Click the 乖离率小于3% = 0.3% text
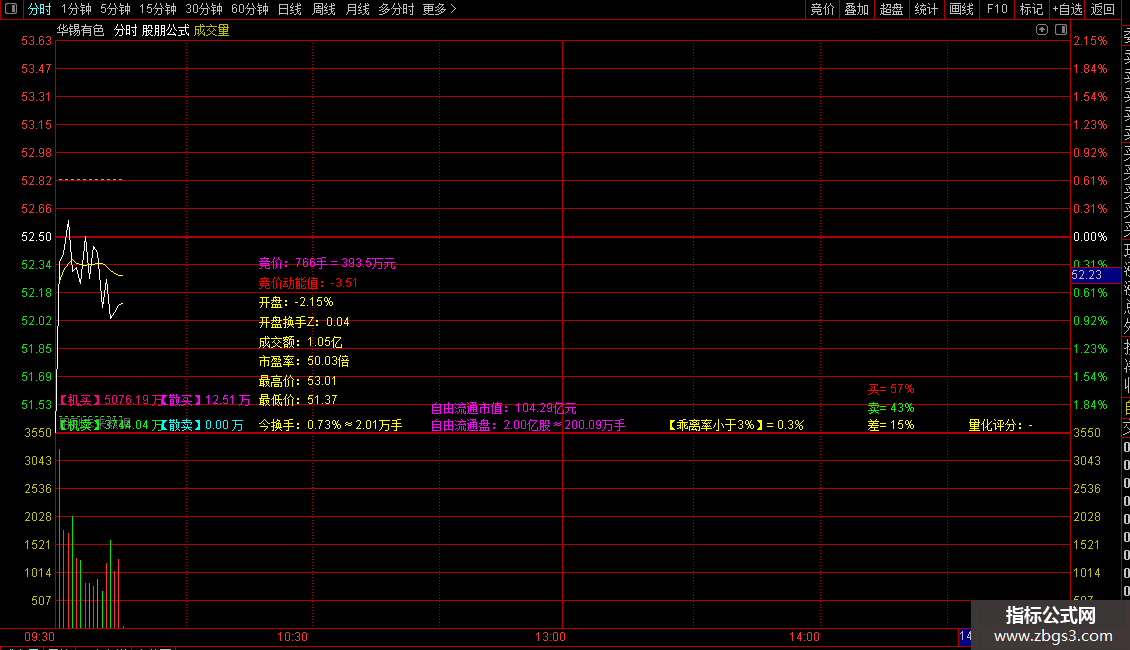This screenshot has height=650, width=1130. [735, 425]
